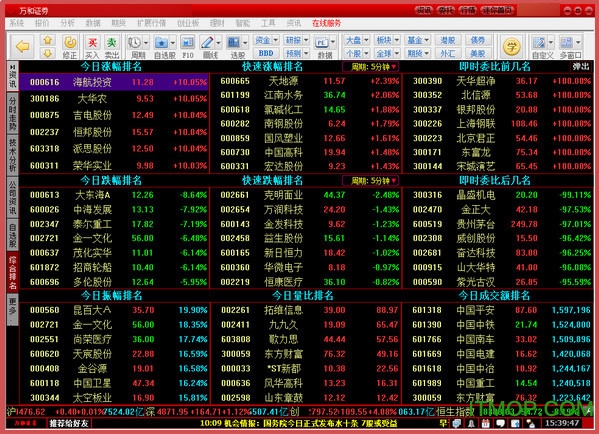Click the 机会情报 news ticker text
Image resolution: width=599 pixels, height=434 pixels.
click(x=299, y=423)
